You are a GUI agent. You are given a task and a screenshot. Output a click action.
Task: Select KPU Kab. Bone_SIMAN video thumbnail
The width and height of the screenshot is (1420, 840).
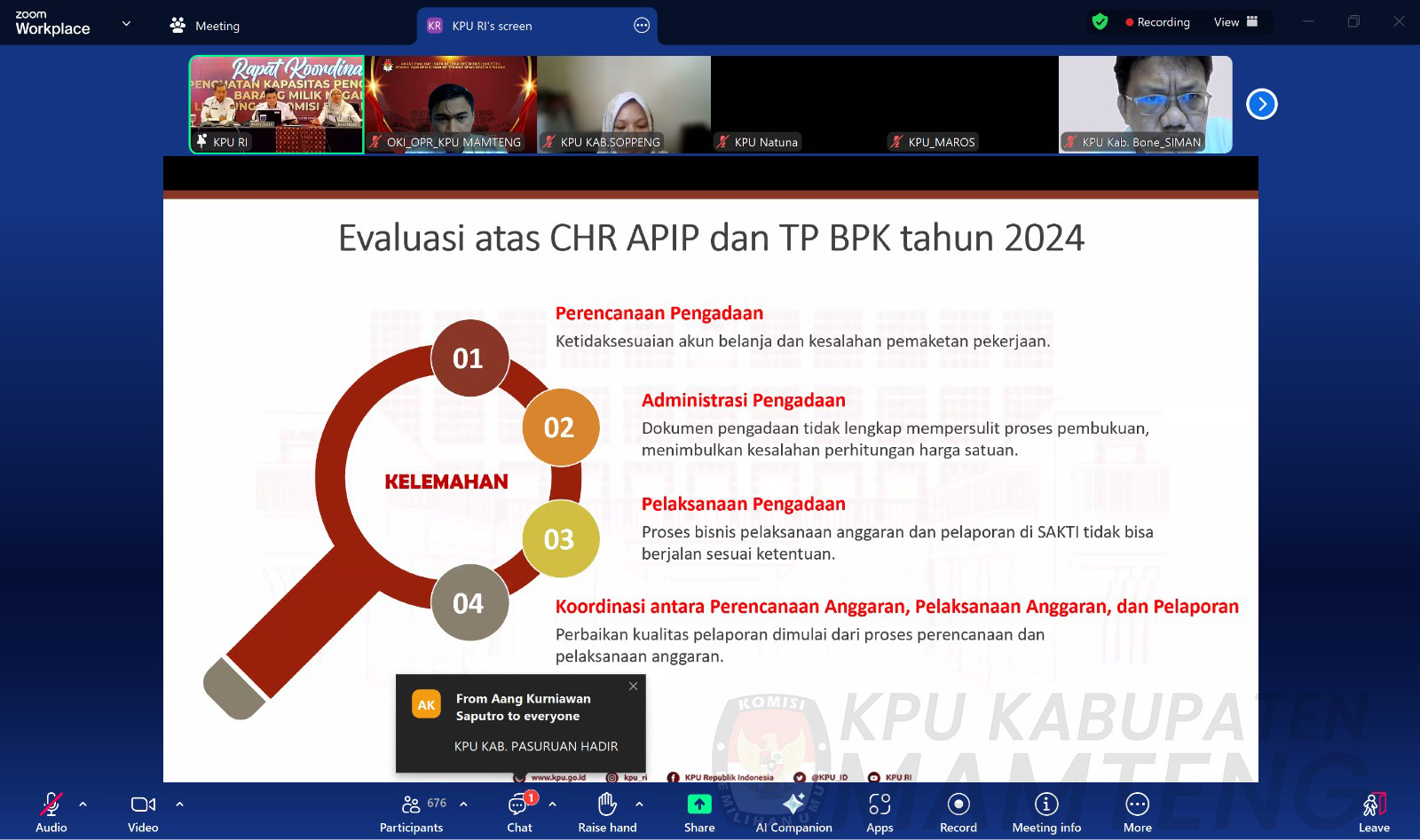coord(1145,104)
